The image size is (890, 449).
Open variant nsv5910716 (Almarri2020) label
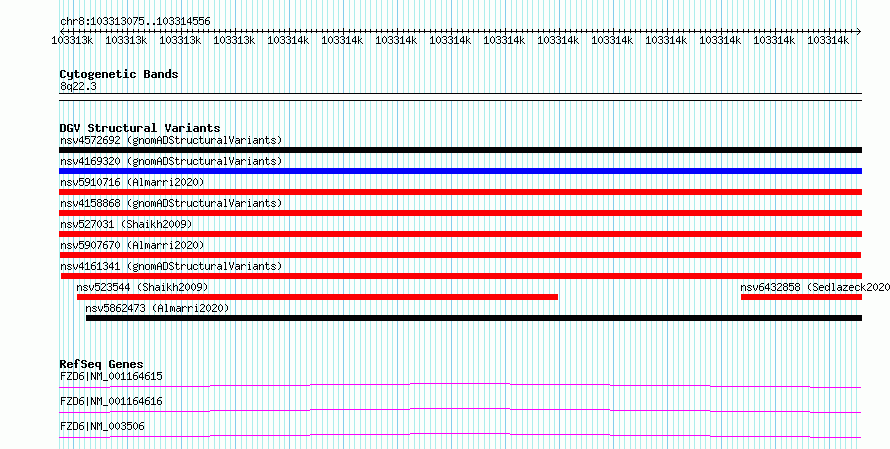(x=132, y=182)
